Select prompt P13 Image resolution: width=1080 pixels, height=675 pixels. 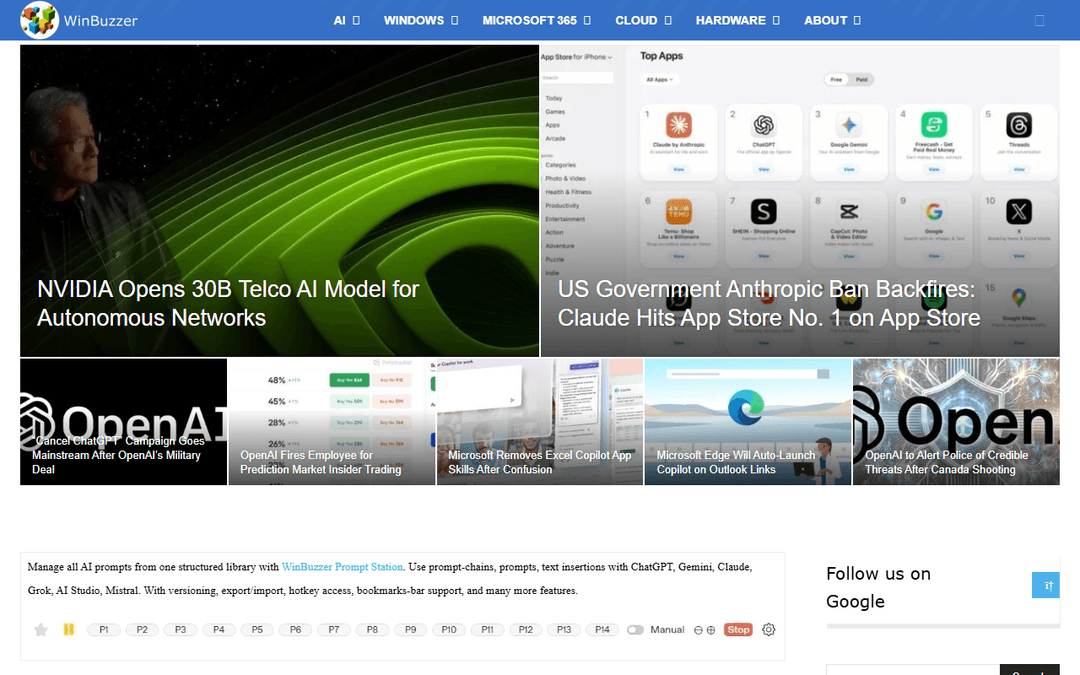564,630
